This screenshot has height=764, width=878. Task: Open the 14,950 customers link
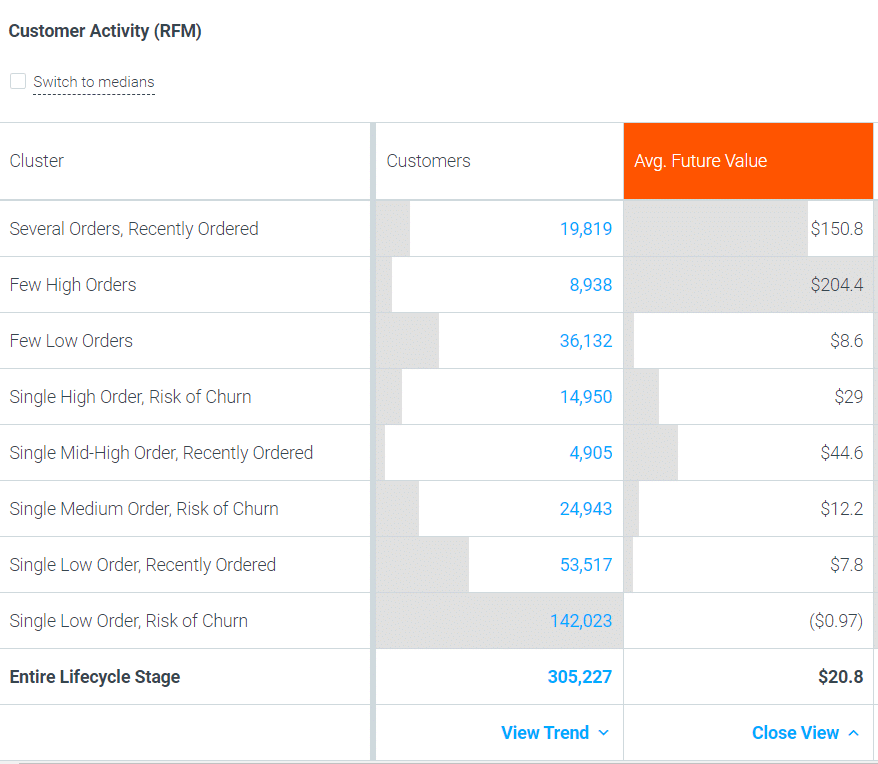pos(586,397)
